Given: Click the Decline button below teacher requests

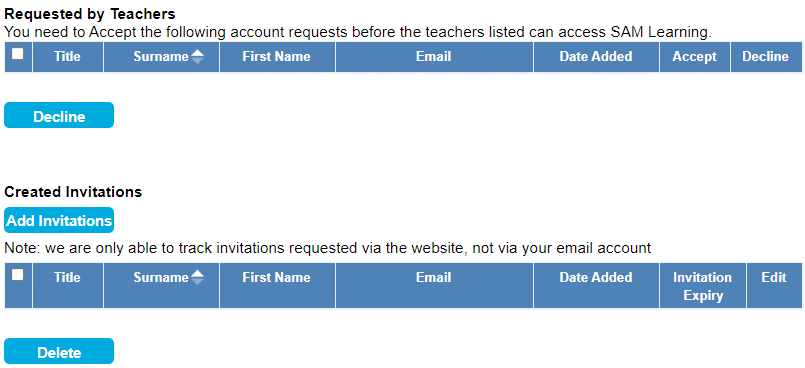Looking at the screenshot, I should click(59, 115).
